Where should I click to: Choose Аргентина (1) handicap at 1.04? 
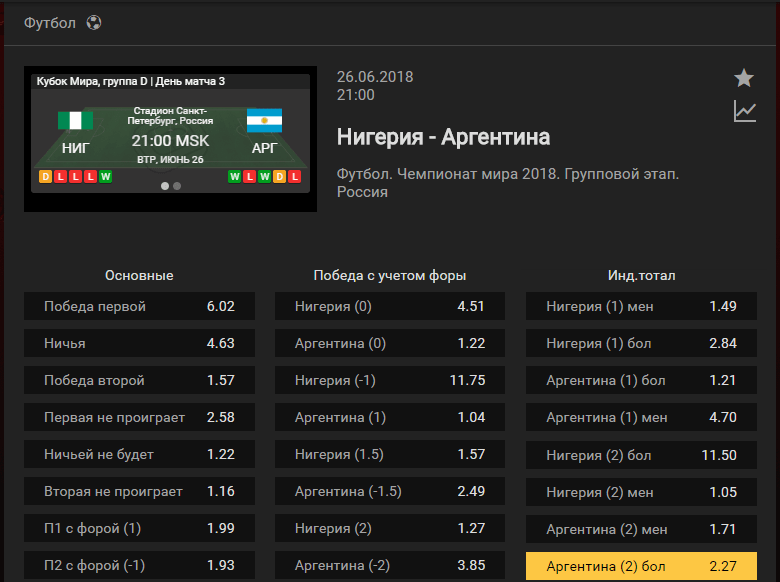pos(390,417)
